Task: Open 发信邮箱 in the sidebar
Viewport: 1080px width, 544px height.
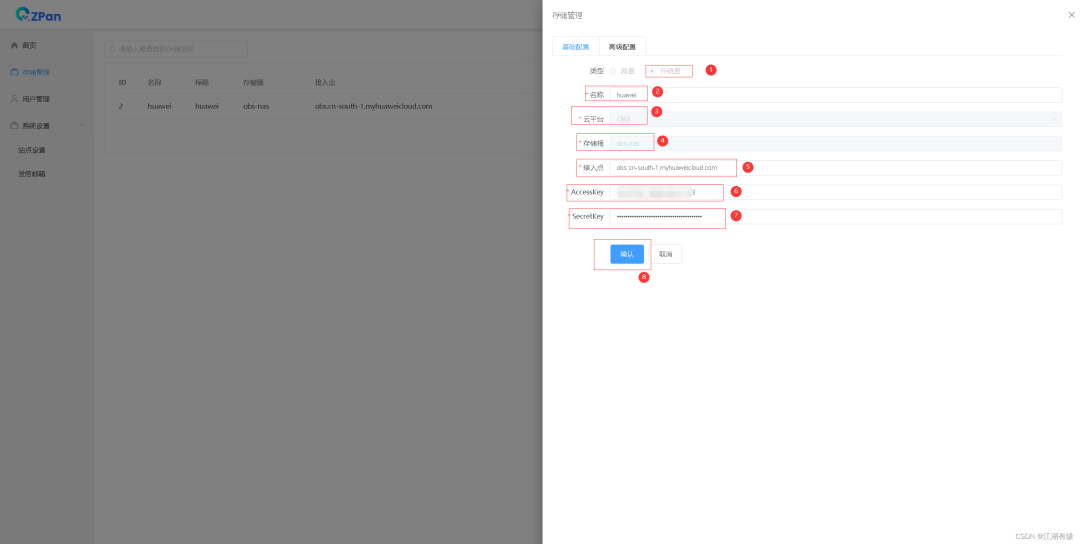Action: (x=32, y=174)
